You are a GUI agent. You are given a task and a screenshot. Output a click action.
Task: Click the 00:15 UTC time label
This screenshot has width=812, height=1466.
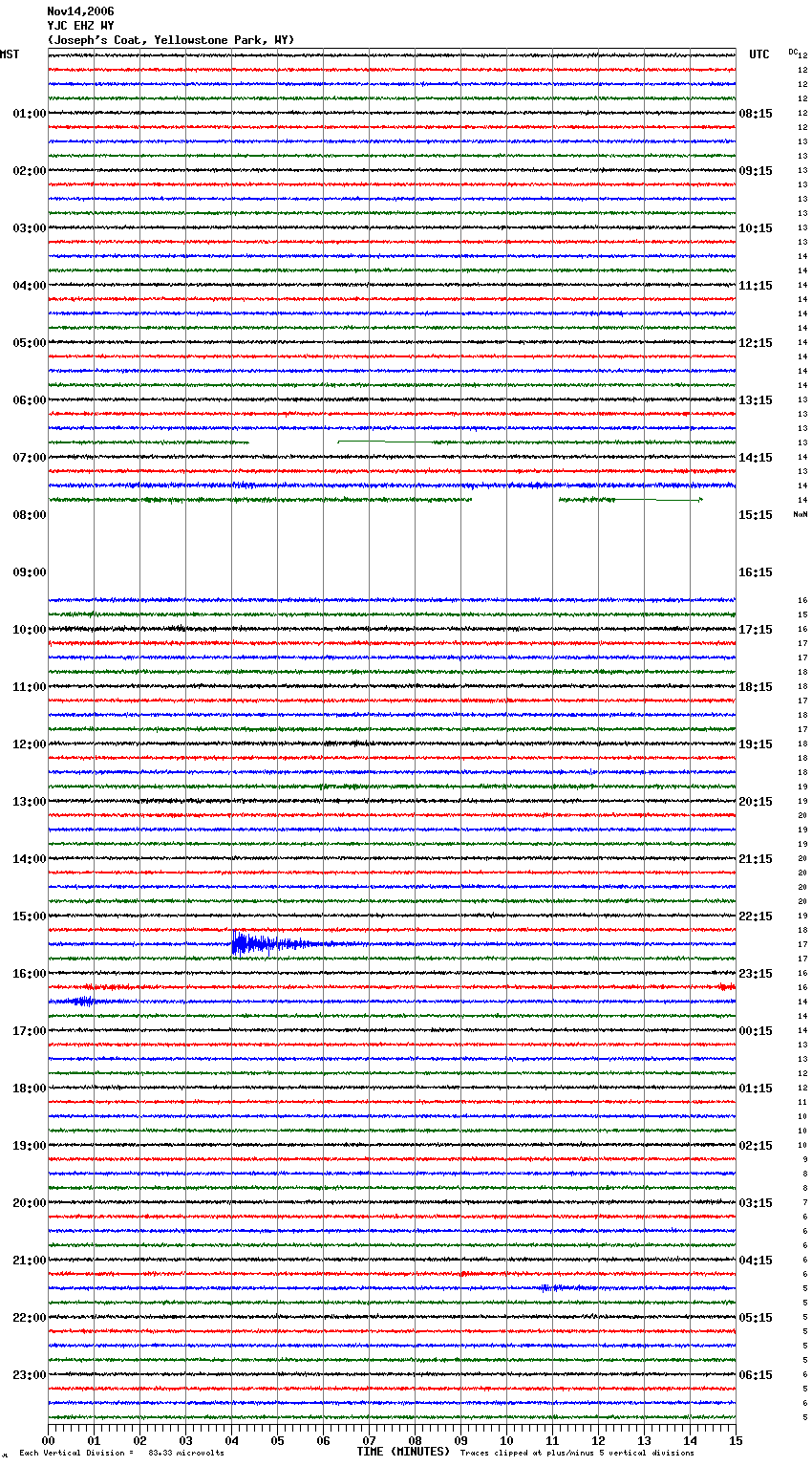[x=756, y=1031]
